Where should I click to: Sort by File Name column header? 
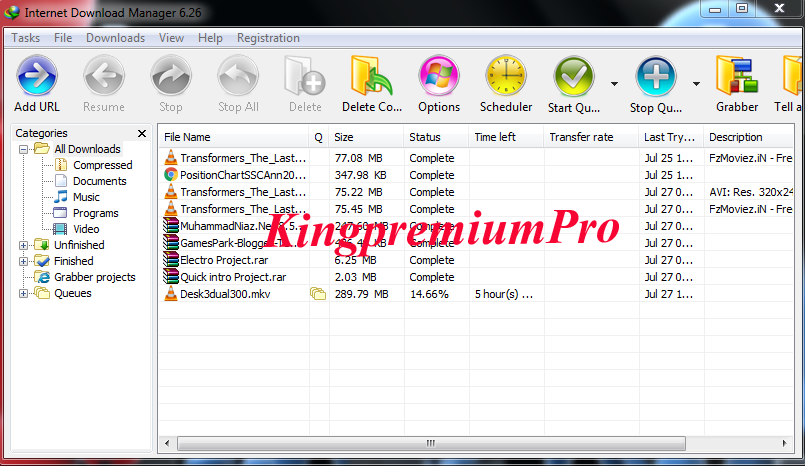(234, 137)
